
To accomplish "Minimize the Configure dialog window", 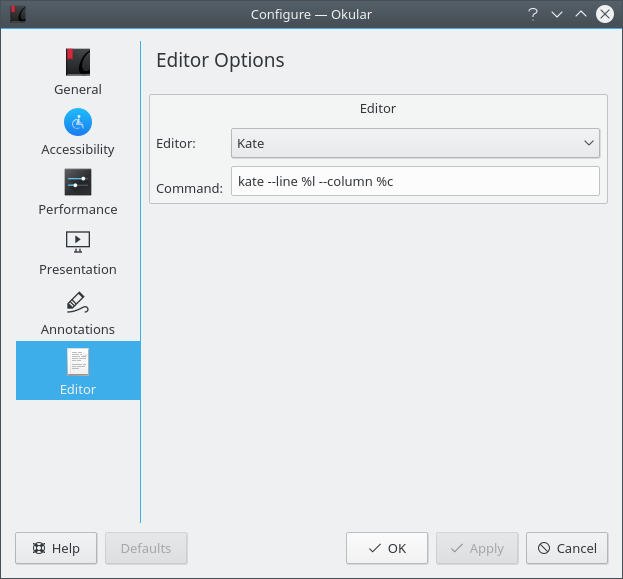I will click(557, 14).
